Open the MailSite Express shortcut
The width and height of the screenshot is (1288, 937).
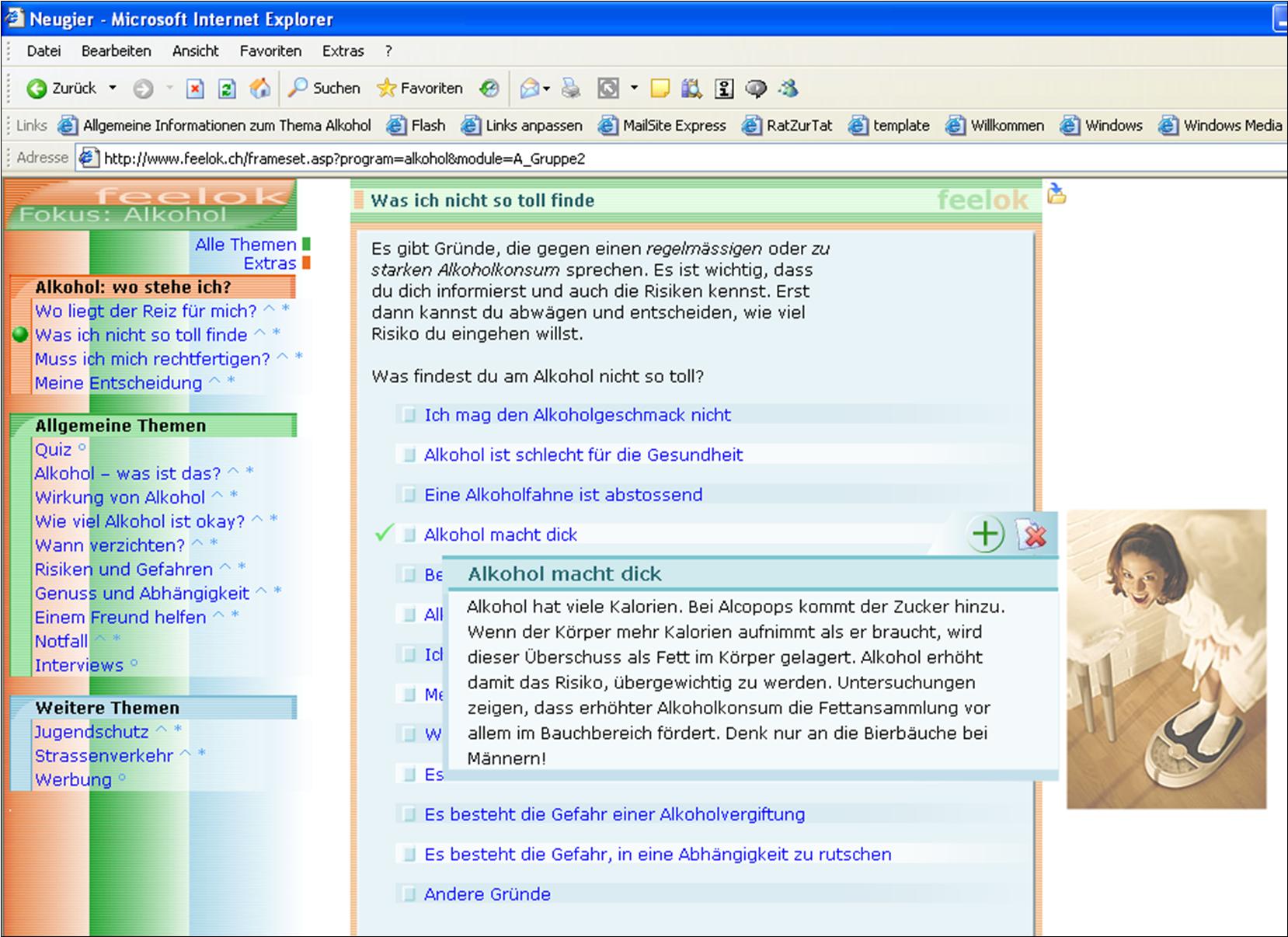click(663, 125)
